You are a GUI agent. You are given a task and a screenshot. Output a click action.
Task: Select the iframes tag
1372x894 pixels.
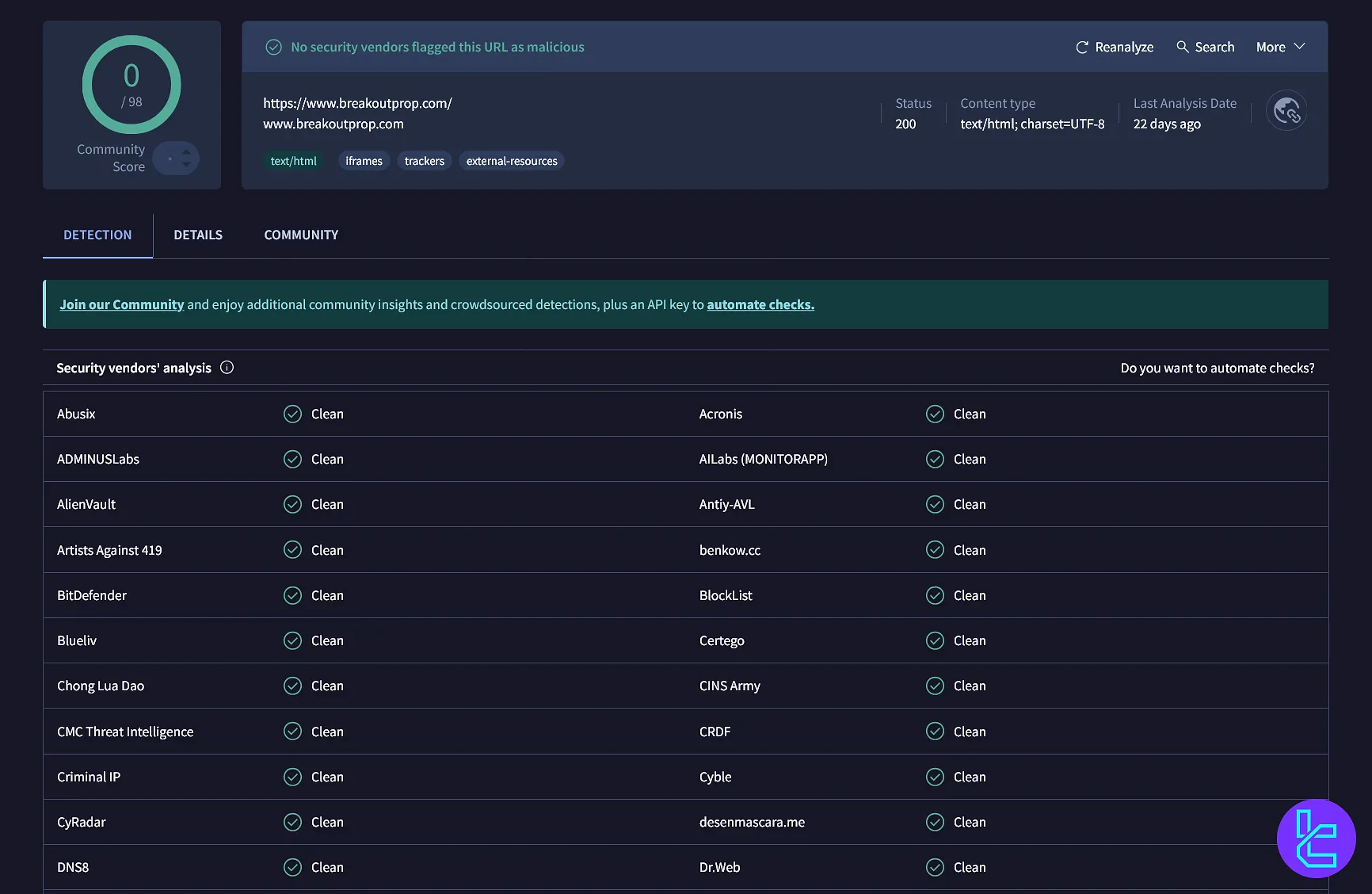pos(364,160)
